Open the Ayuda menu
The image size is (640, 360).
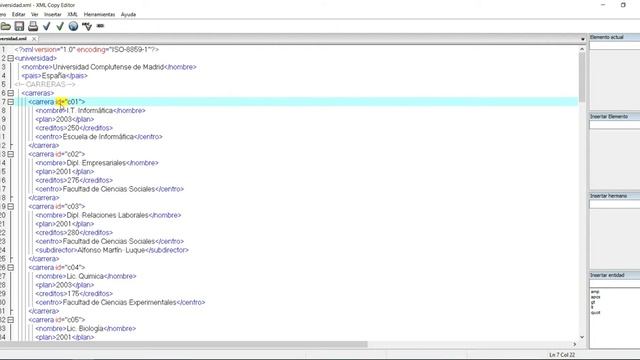pos(128,14)
